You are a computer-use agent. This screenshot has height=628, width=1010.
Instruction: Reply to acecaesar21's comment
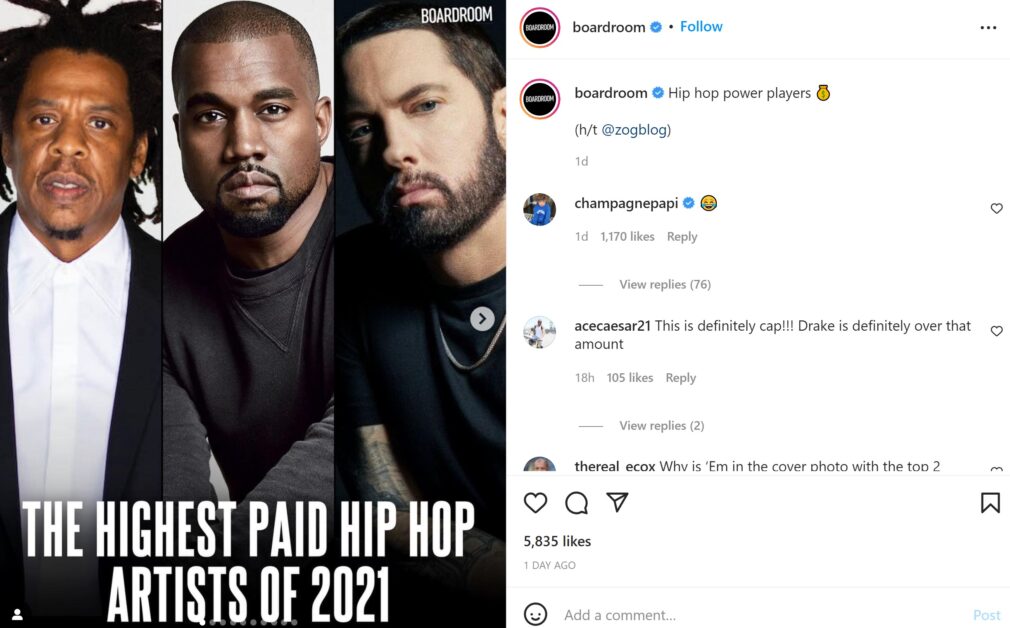tap(680, 377)
